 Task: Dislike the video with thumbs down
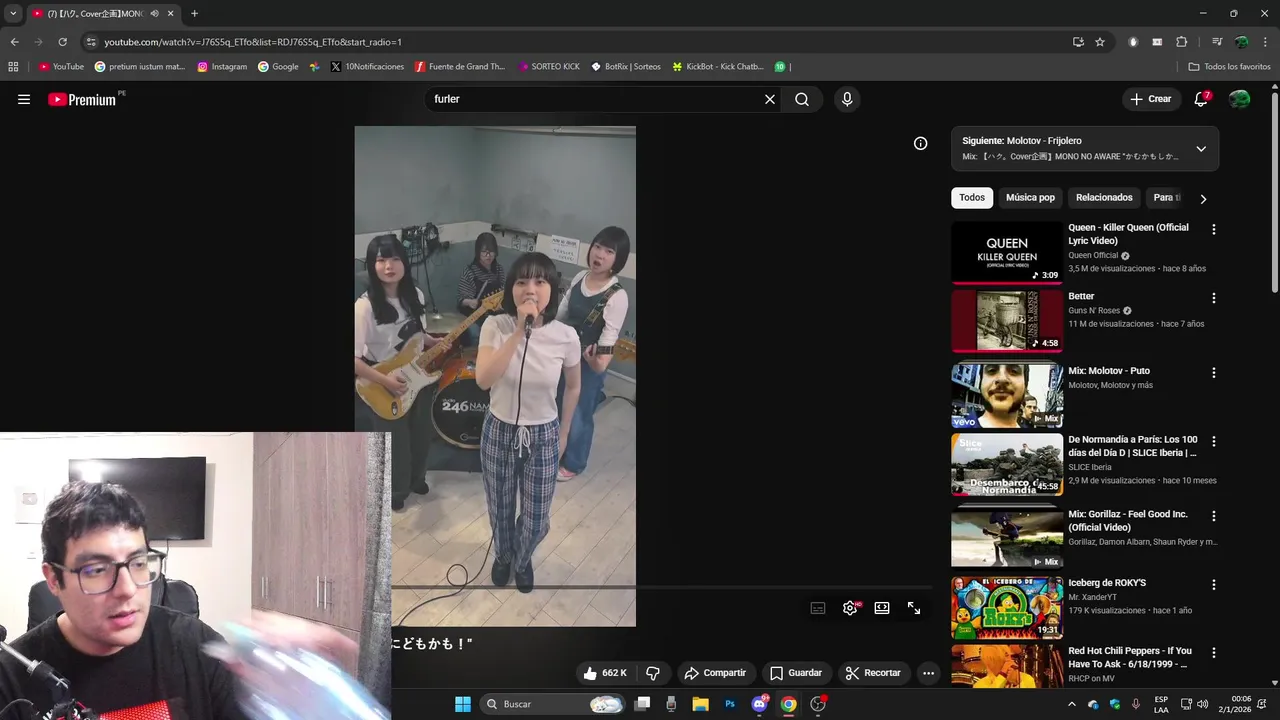[653, 673]
